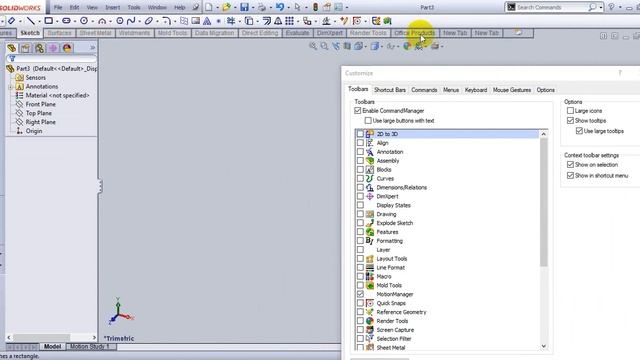Toggle the Enable CommandManager checkbox

coord(358,111)
